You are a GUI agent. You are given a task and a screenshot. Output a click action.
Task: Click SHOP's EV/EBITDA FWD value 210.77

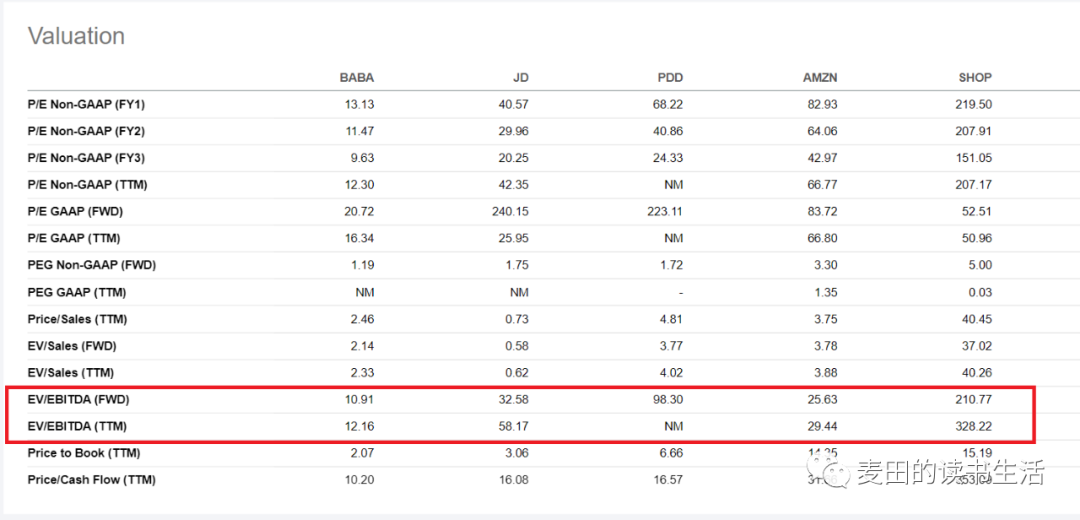pyautogui.click(x=975, y=399)
